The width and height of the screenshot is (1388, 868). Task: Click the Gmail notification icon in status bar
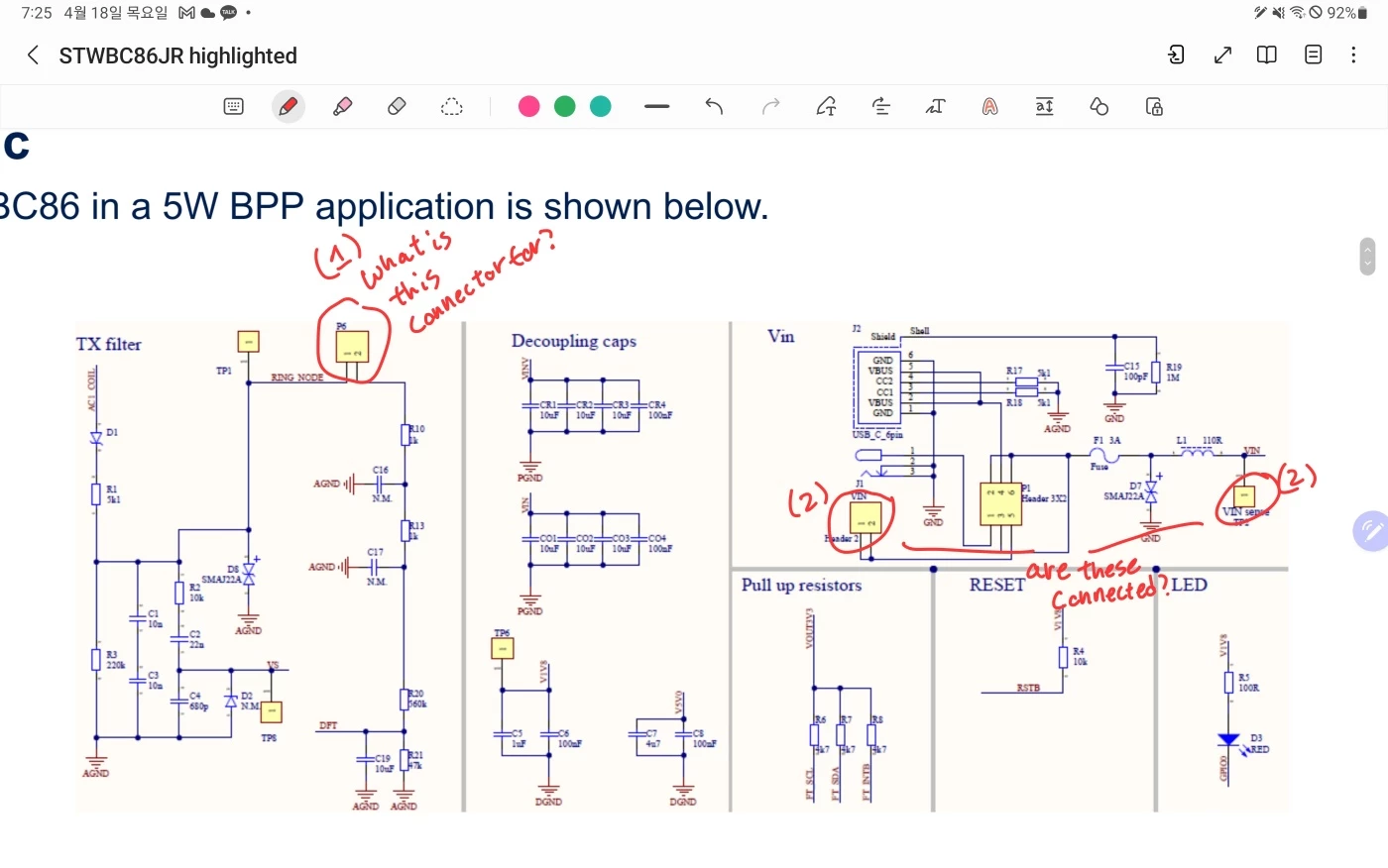186,13
